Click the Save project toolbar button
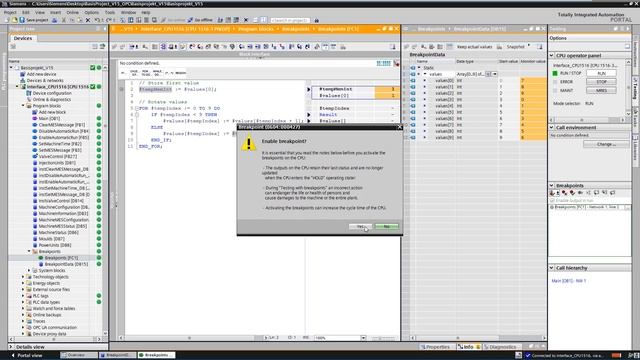This screenshot has width=640, height=360. pyautogui.click(x=34, y=20)
